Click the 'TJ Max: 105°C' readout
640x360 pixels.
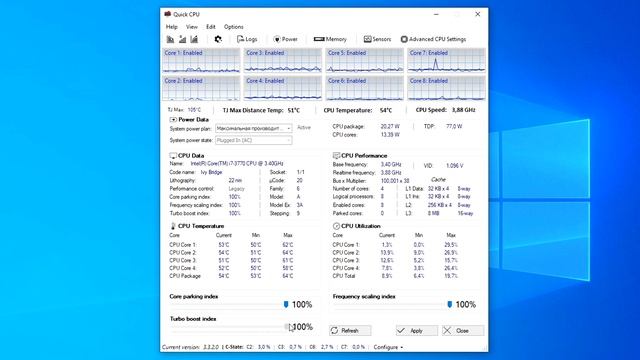coord(184,110)
